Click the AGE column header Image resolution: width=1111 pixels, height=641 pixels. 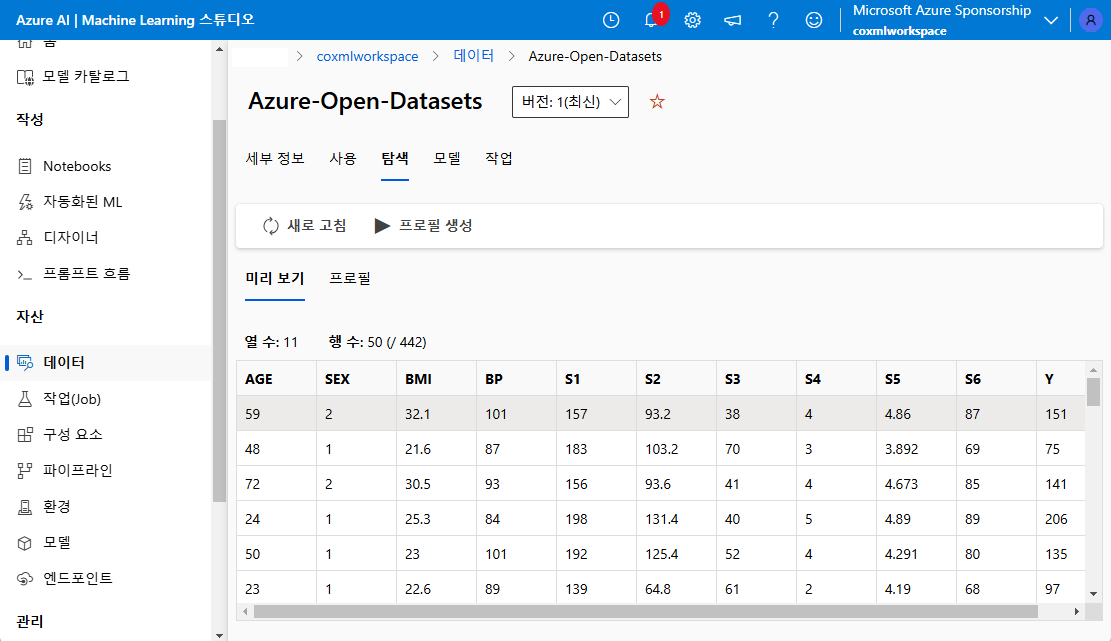pyautogui.click(x=276, y=379)
